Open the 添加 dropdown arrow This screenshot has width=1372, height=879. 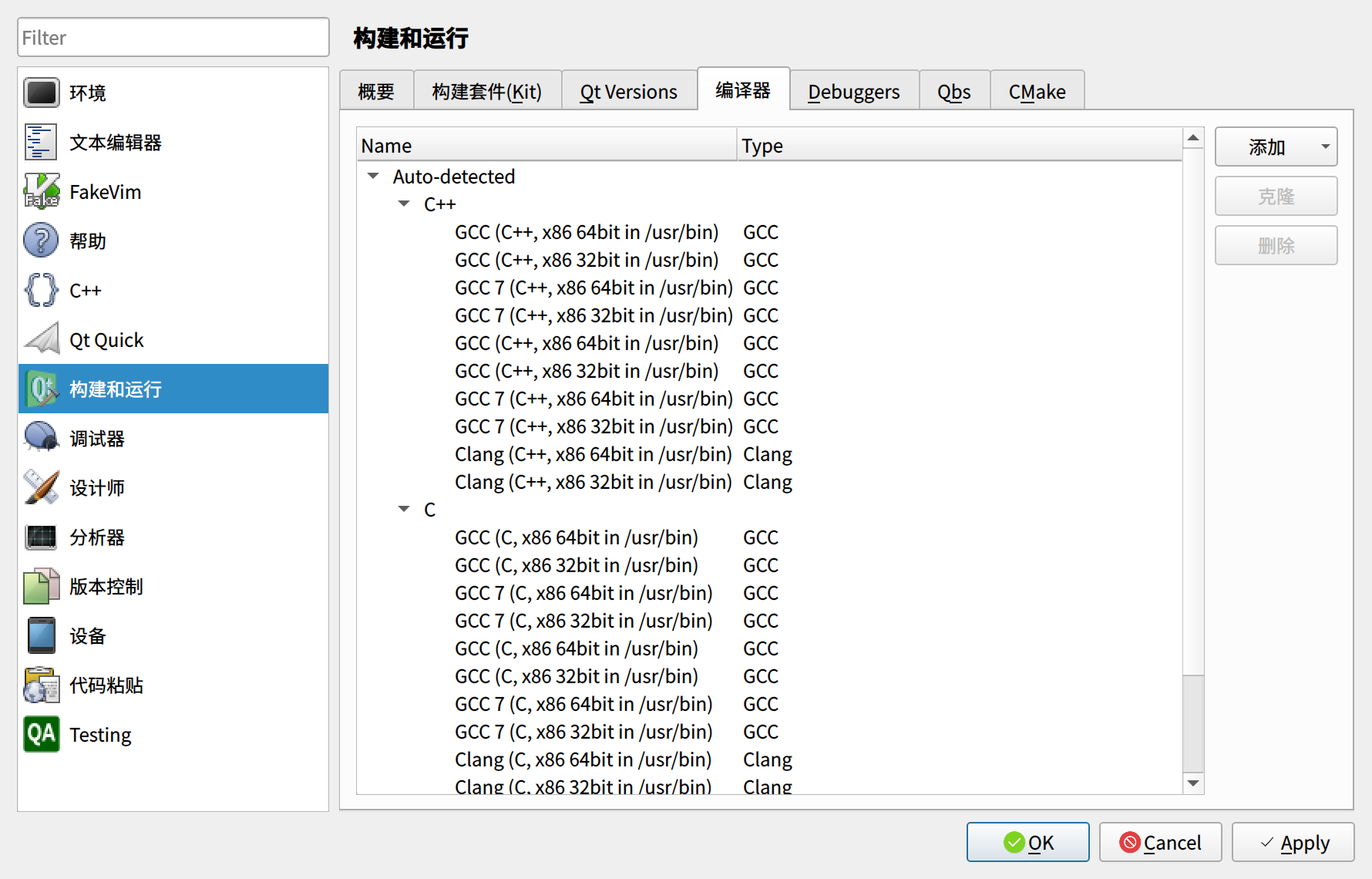(x=1324, y=146)
